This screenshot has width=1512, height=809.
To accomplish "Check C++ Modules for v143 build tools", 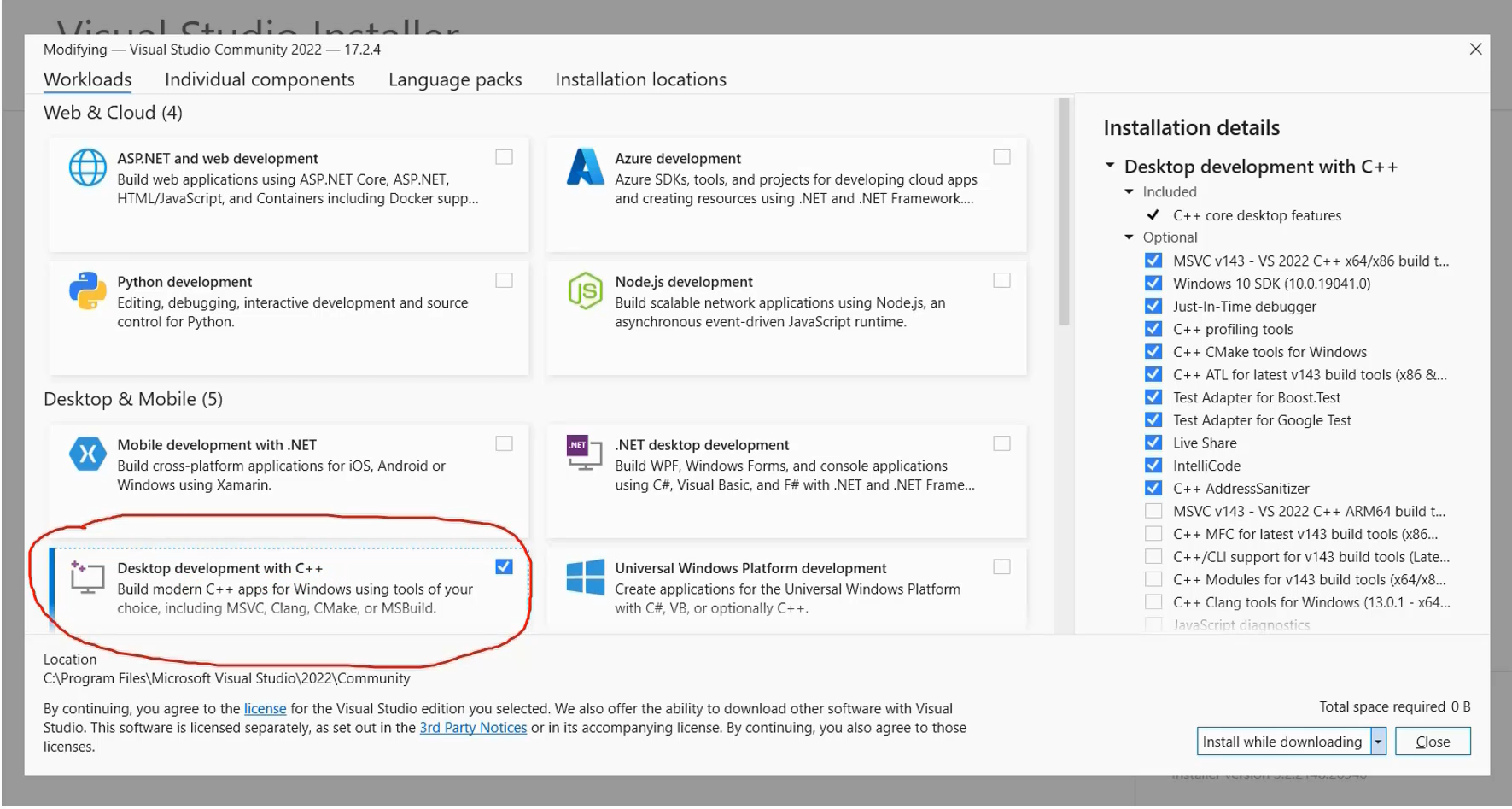I will (1153, 579).
